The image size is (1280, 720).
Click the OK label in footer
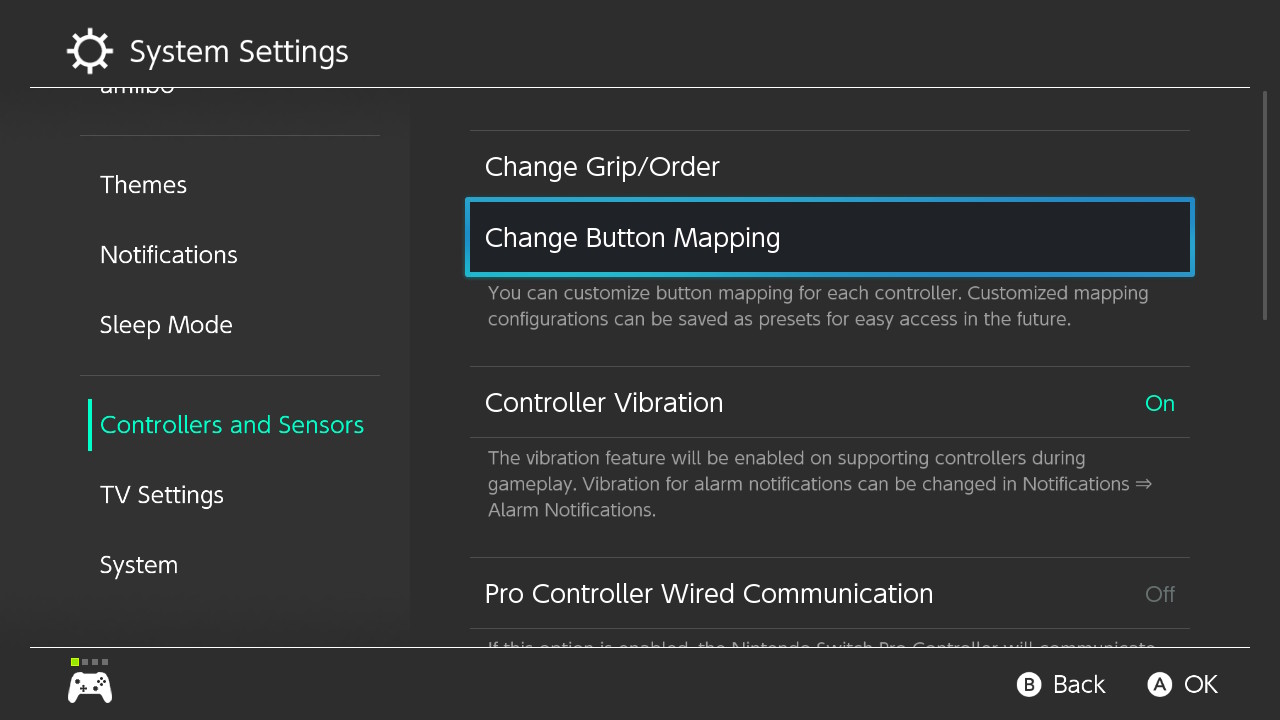[1201, 684]
